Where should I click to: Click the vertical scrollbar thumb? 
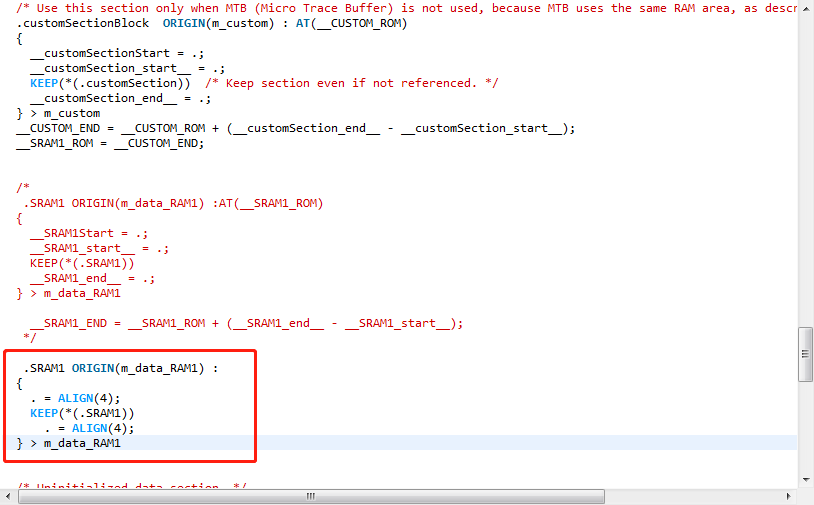806,354
